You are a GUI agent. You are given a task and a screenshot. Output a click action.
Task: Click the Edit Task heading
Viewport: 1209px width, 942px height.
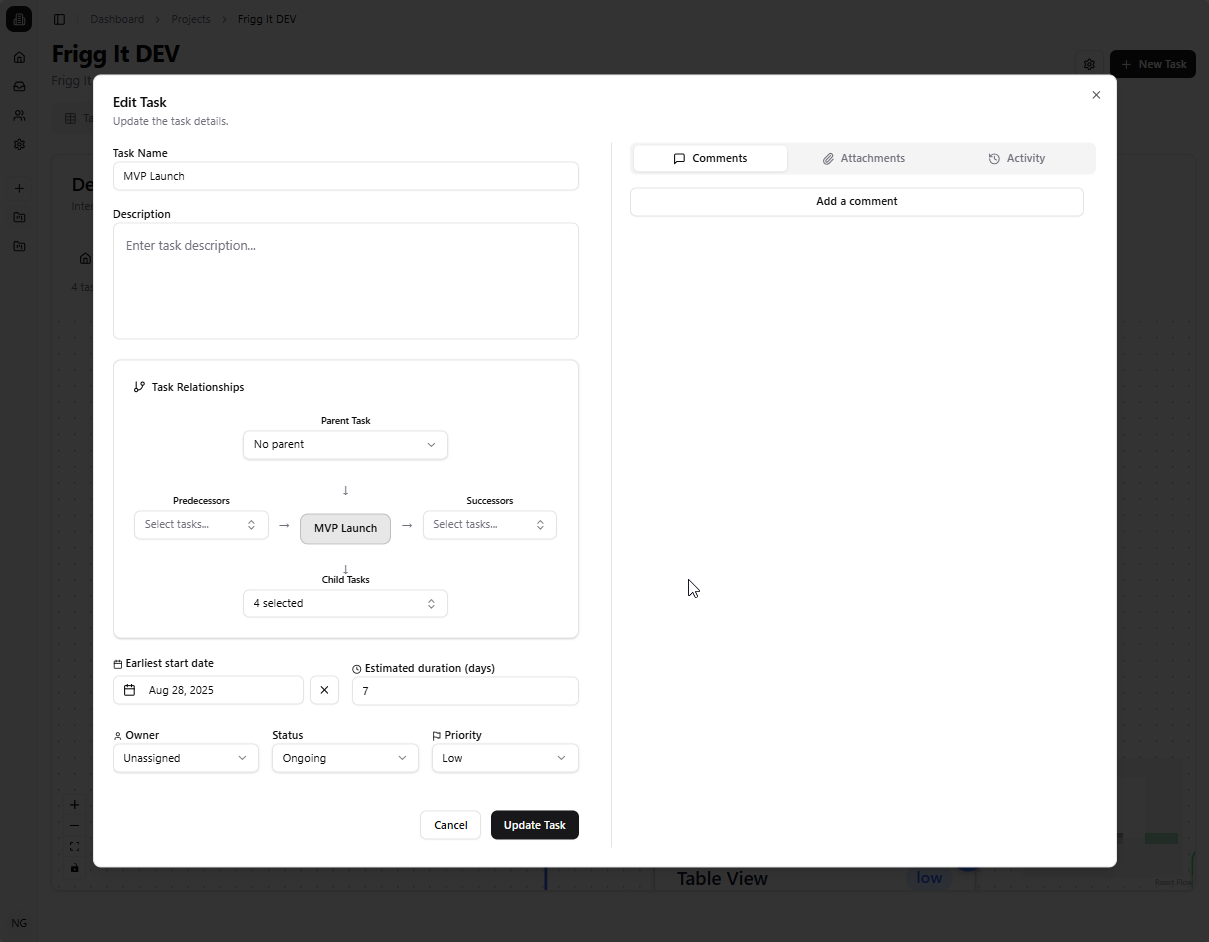[140, 102]
